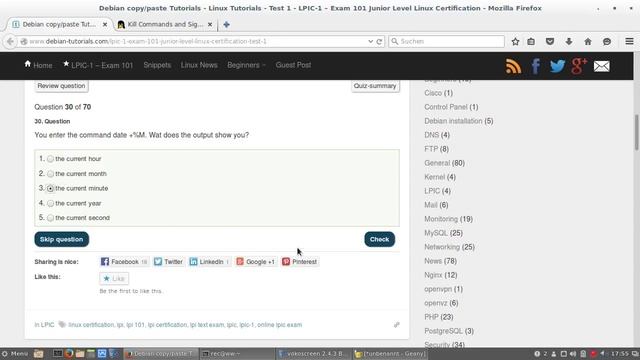Click the clock showing 17:55

tap(620, 354)
